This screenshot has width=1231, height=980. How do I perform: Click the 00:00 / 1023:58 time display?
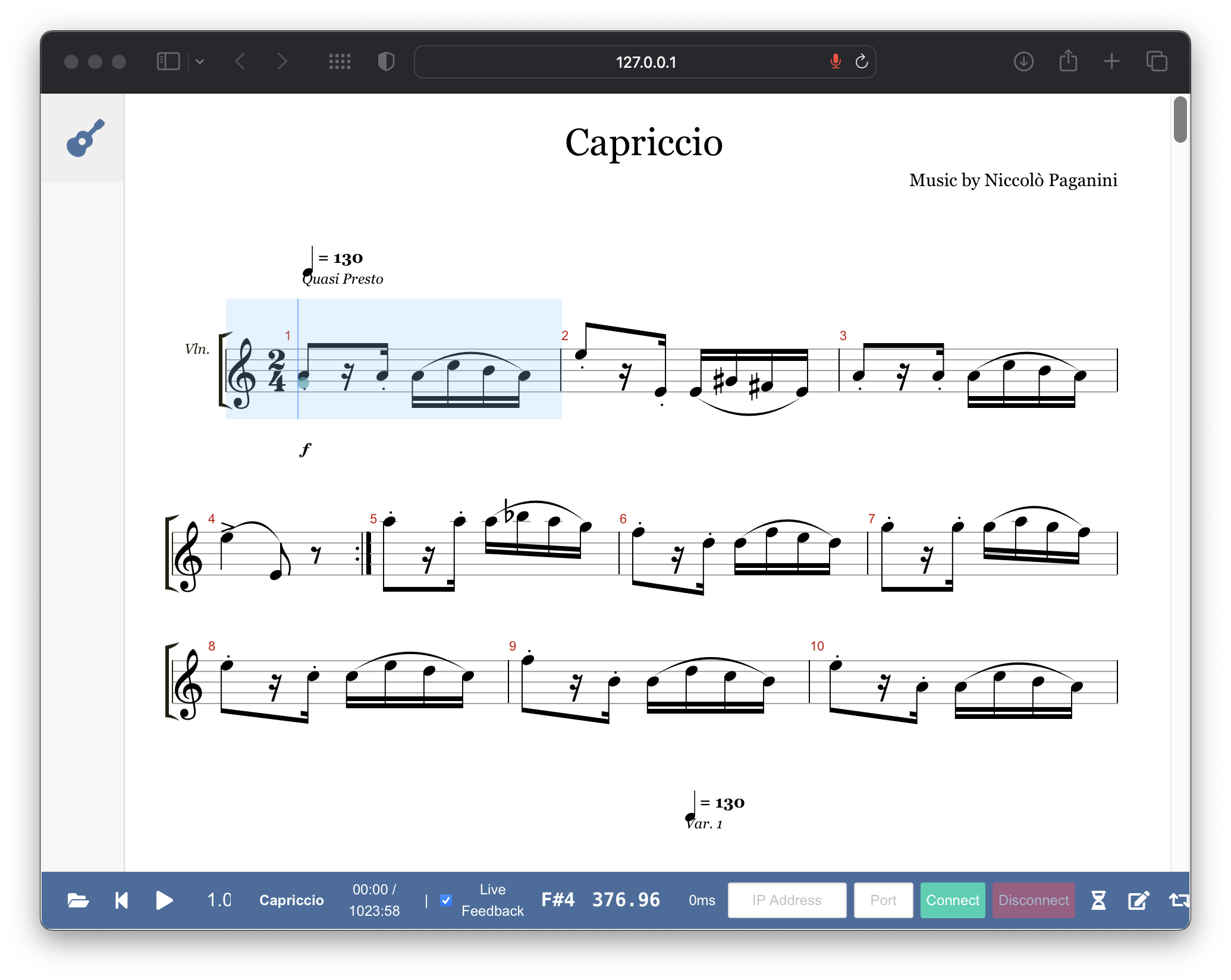click(374, 900)
